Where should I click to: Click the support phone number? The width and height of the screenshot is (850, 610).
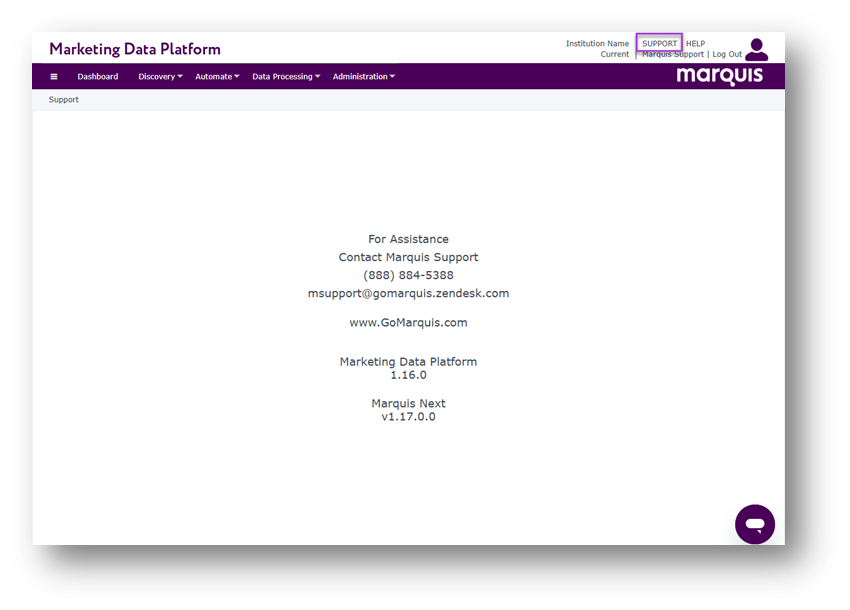pos(408,275)
